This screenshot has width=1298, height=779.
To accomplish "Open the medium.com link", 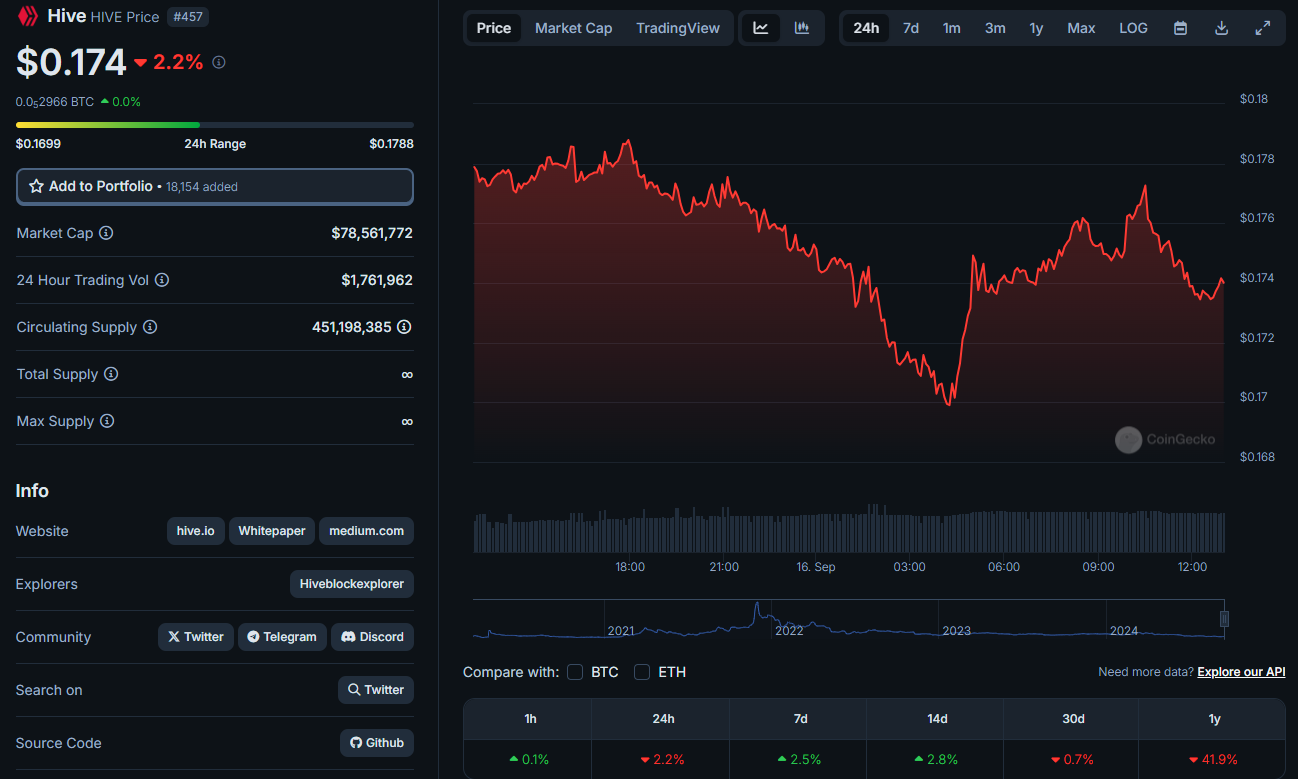I will [367, 531].
